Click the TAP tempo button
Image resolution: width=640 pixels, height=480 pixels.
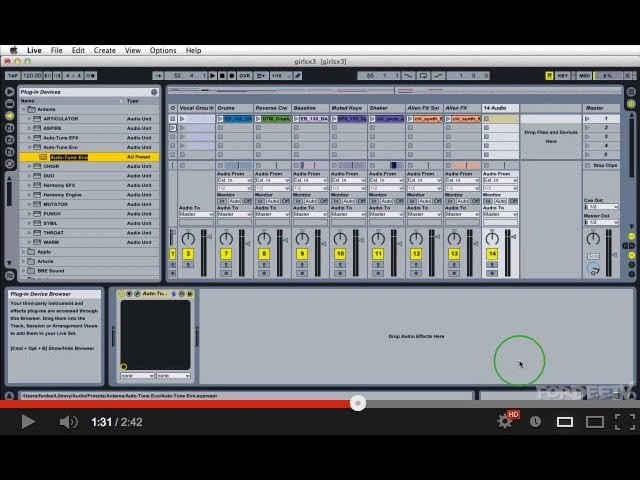pyautogui.click(x=13, y=76)
